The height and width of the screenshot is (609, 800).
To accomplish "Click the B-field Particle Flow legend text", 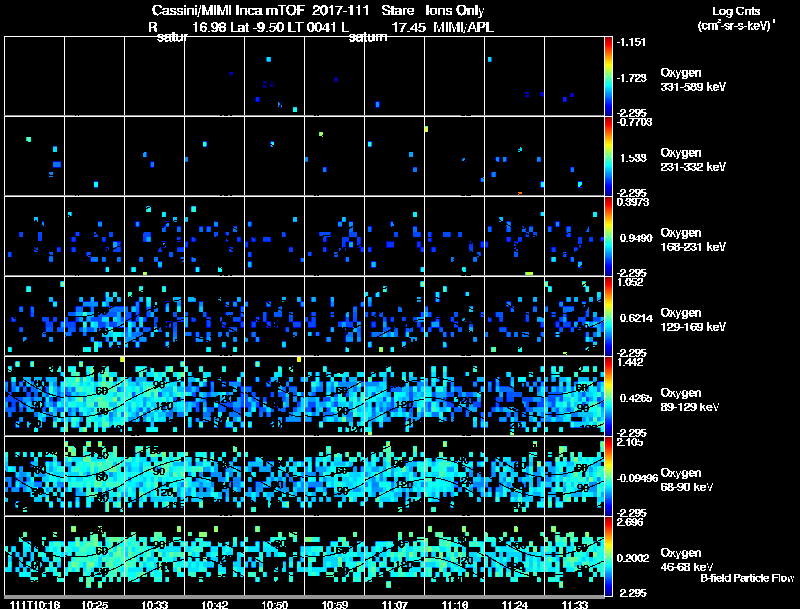I will 747,578.
